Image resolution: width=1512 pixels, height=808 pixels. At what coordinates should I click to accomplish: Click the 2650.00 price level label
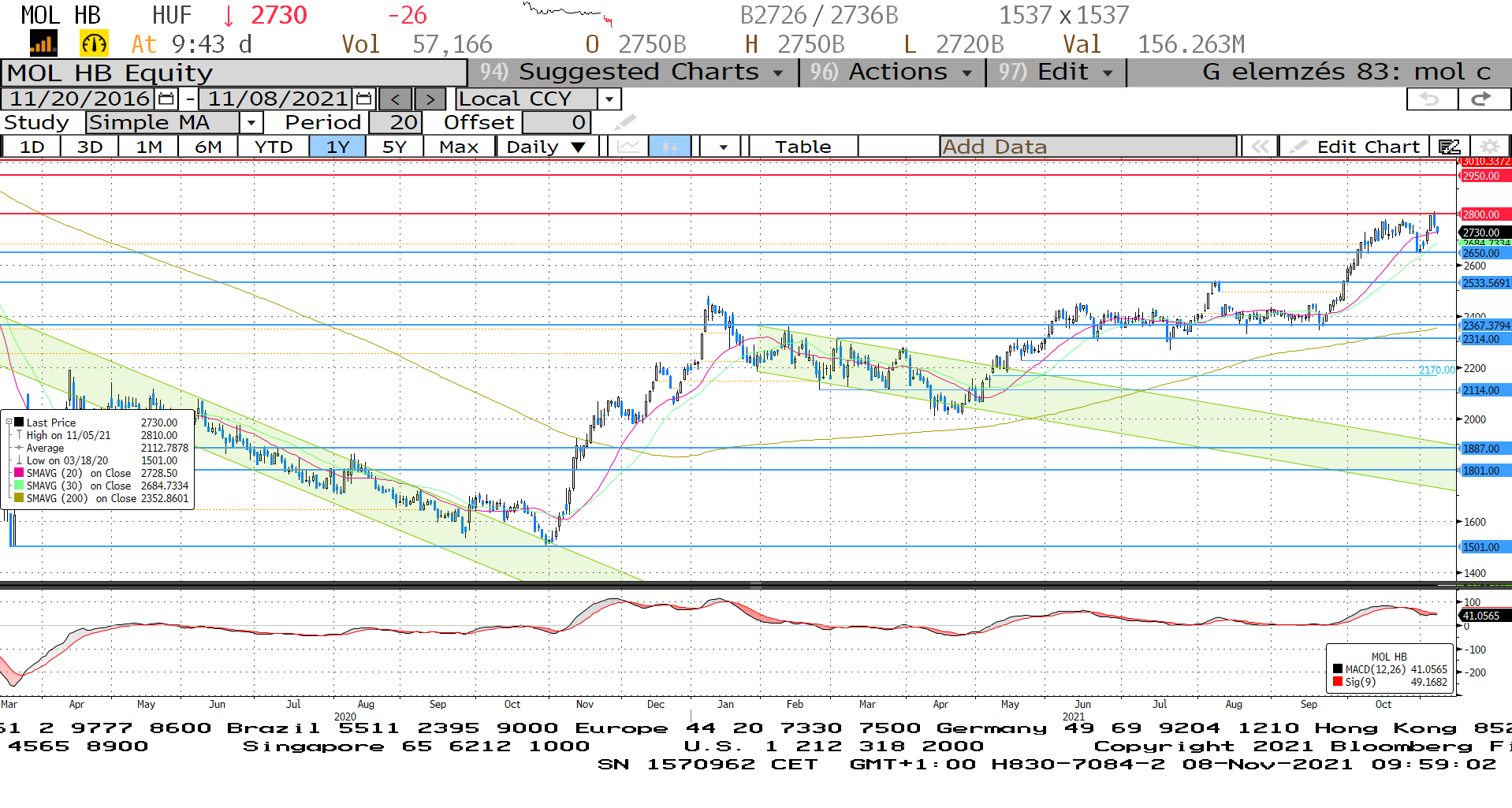[x=1485, y=253]
